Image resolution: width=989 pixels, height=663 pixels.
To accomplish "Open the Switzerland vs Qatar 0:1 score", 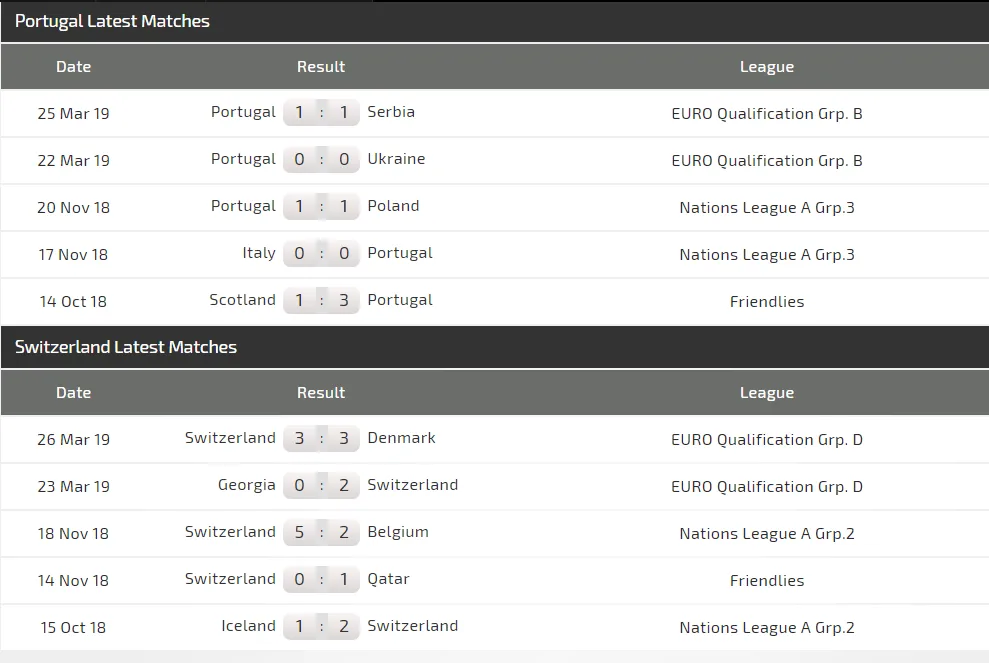I will [321, 580].
